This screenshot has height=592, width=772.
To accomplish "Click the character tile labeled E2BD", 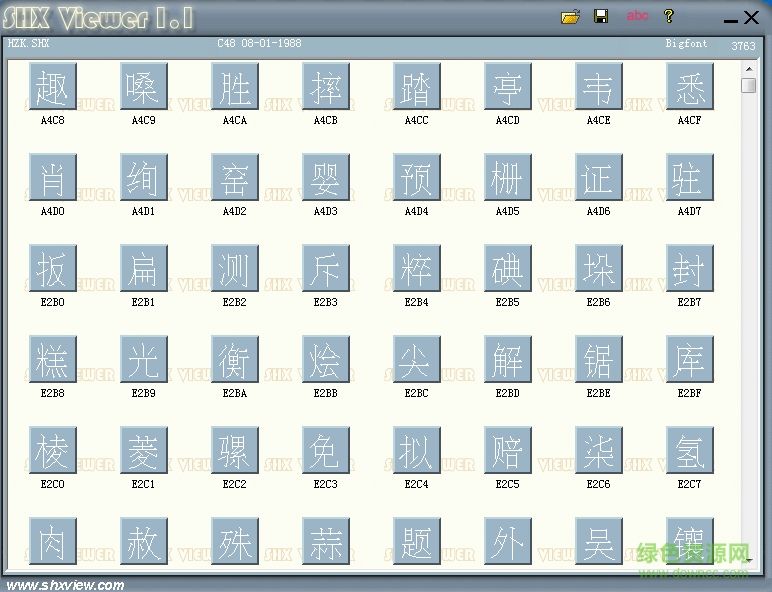I will [507, 360].
